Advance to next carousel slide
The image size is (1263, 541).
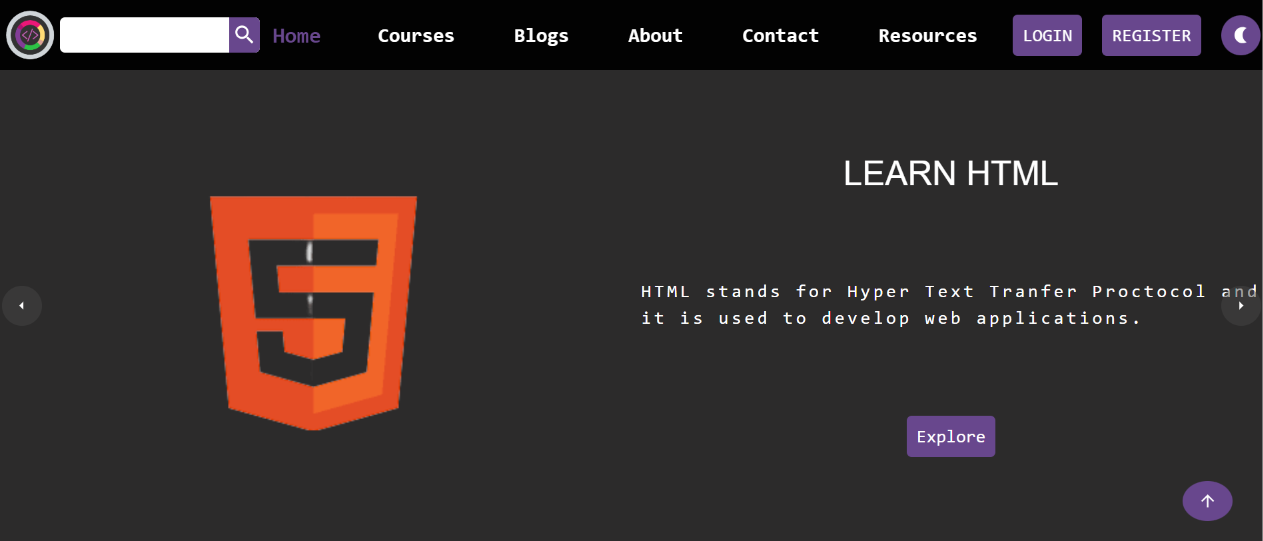1241,306
